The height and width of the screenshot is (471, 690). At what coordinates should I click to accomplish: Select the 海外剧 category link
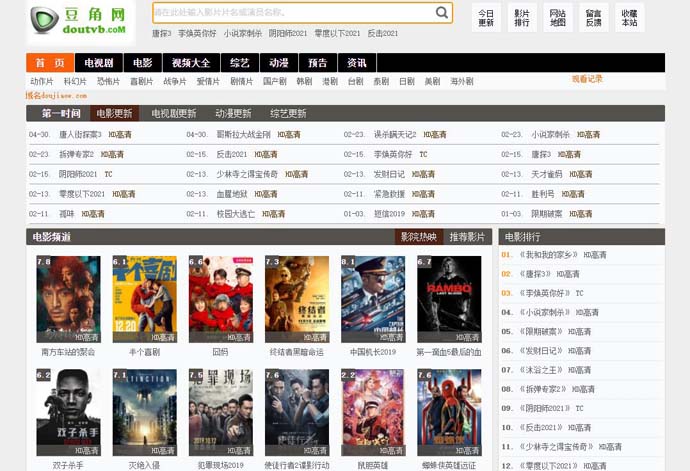462,81
